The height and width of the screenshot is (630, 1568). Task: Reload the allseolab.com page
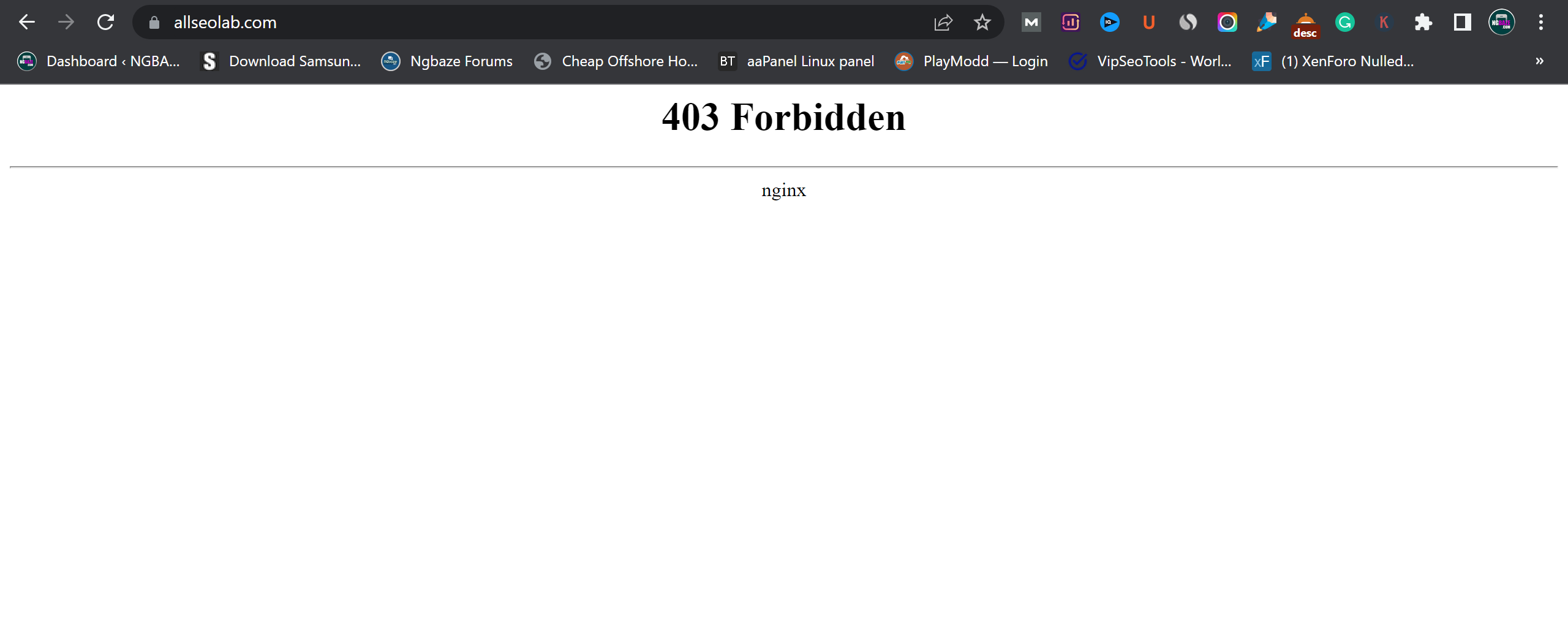[105, 23]
